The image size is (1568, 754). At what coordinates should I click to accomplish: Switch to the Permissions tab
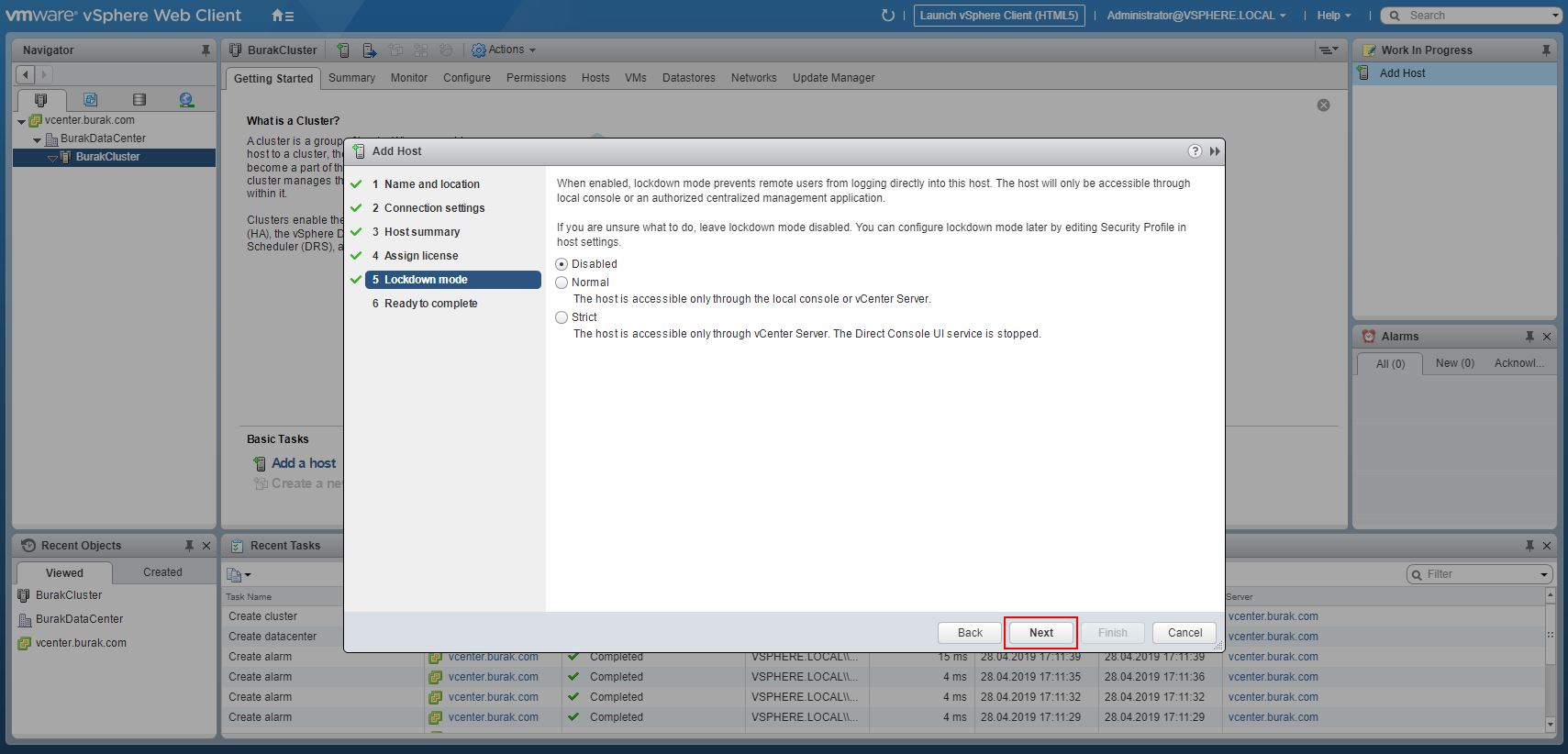(x=536, y=78)
